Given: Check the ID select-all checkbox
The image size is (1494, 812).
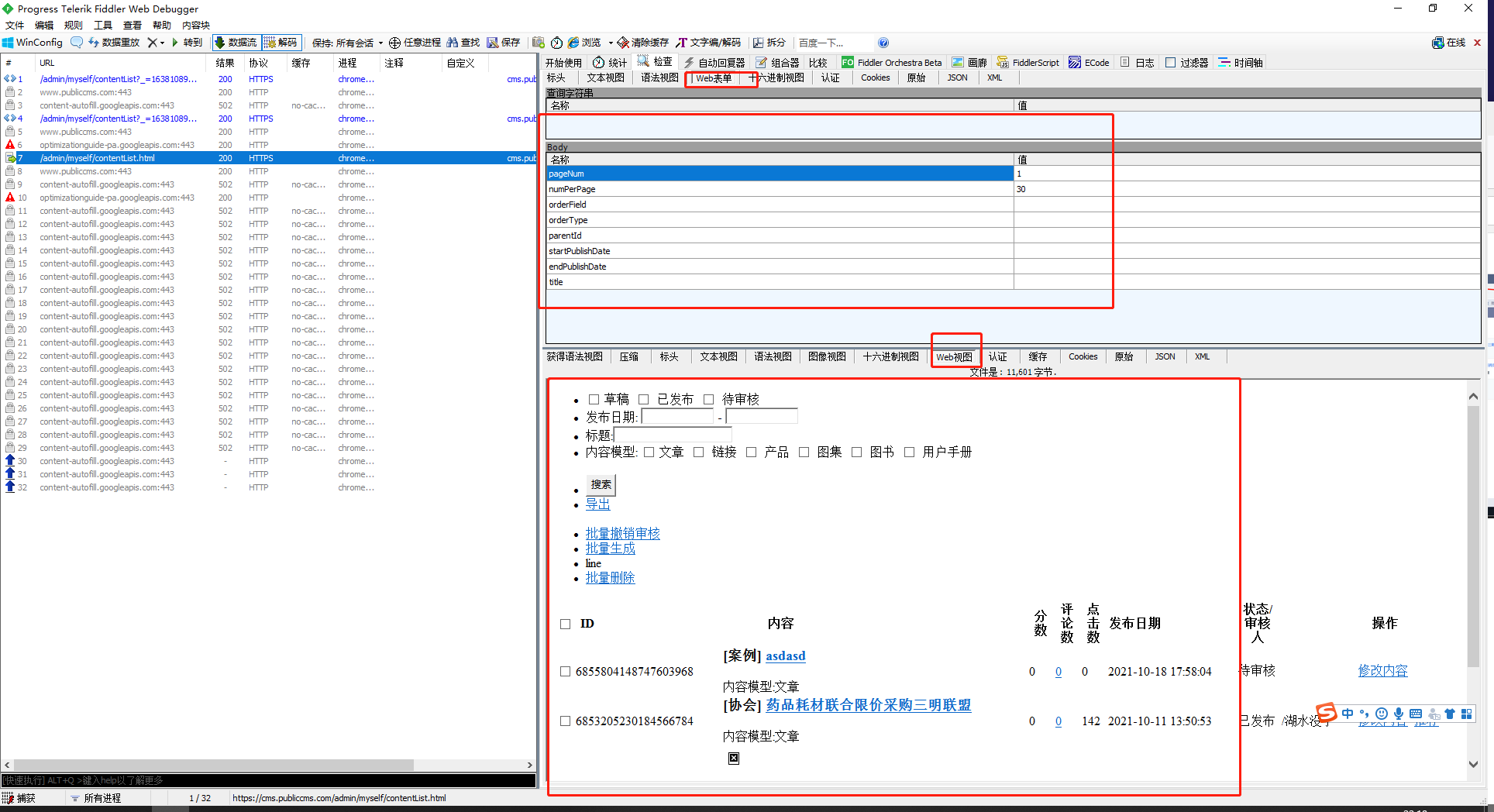Looking at the screenshot, I should pyautogui.click(x=565, y=623).
